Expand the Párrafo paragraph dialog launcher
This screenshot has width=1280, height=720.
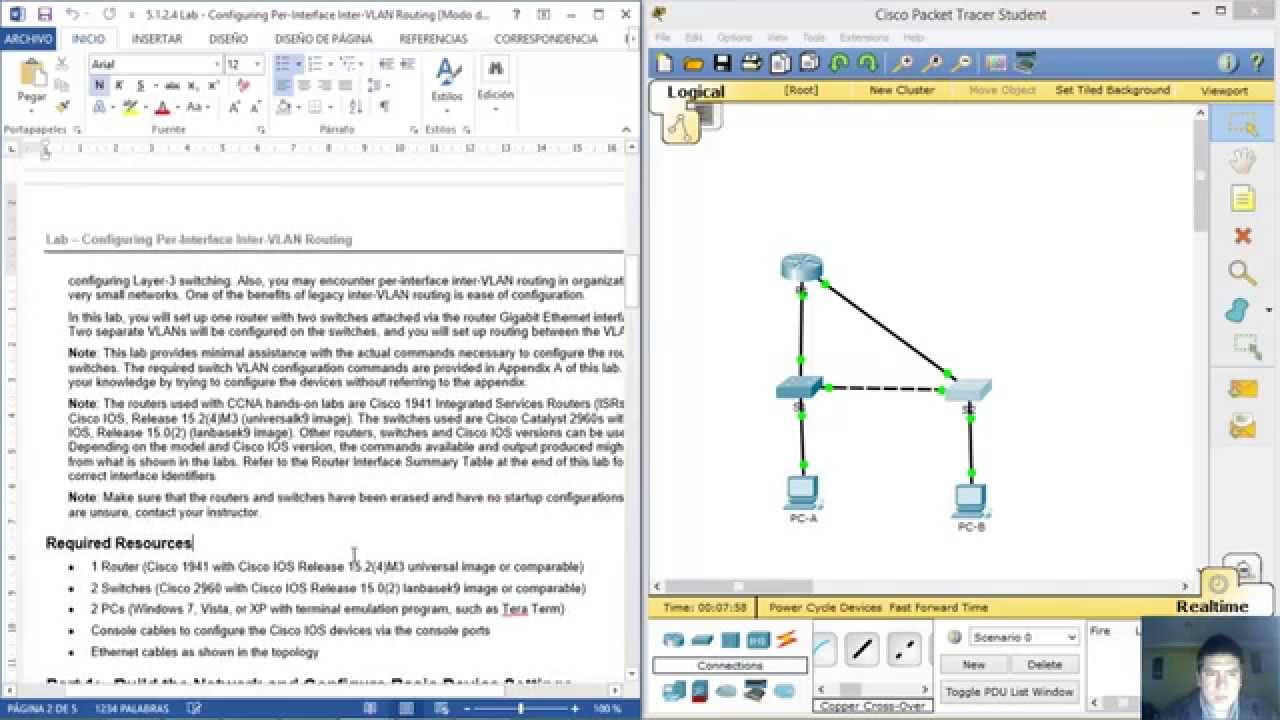point(413,130)
